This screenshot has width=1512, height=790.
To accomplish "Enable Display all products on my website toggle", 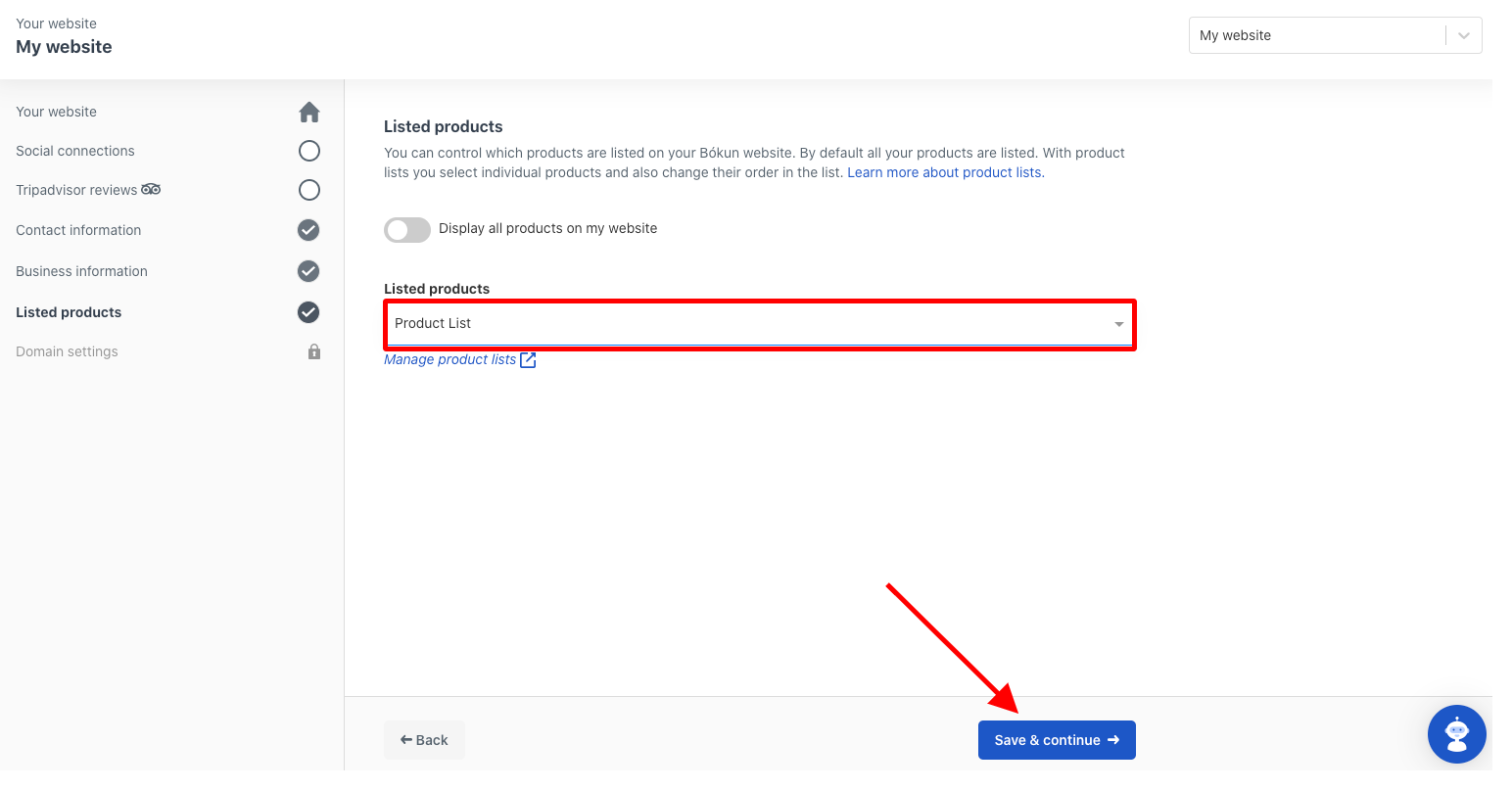I will (x=407, y=229).
